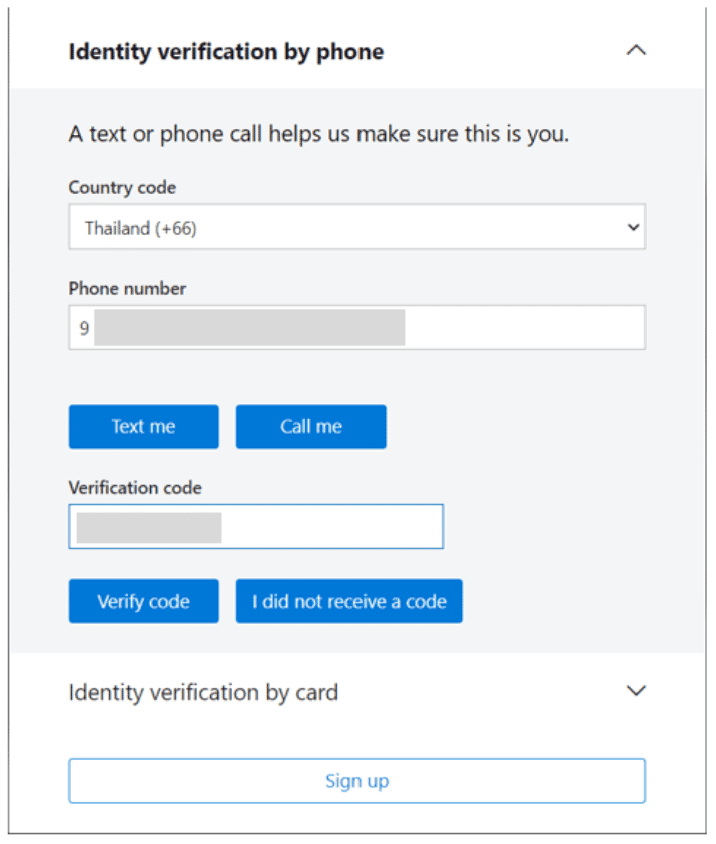The height and width of the screenshot is (844, 716).
Task: Open the Country code dropdown showing Thailand (+66)
Action: pos(356,228)
